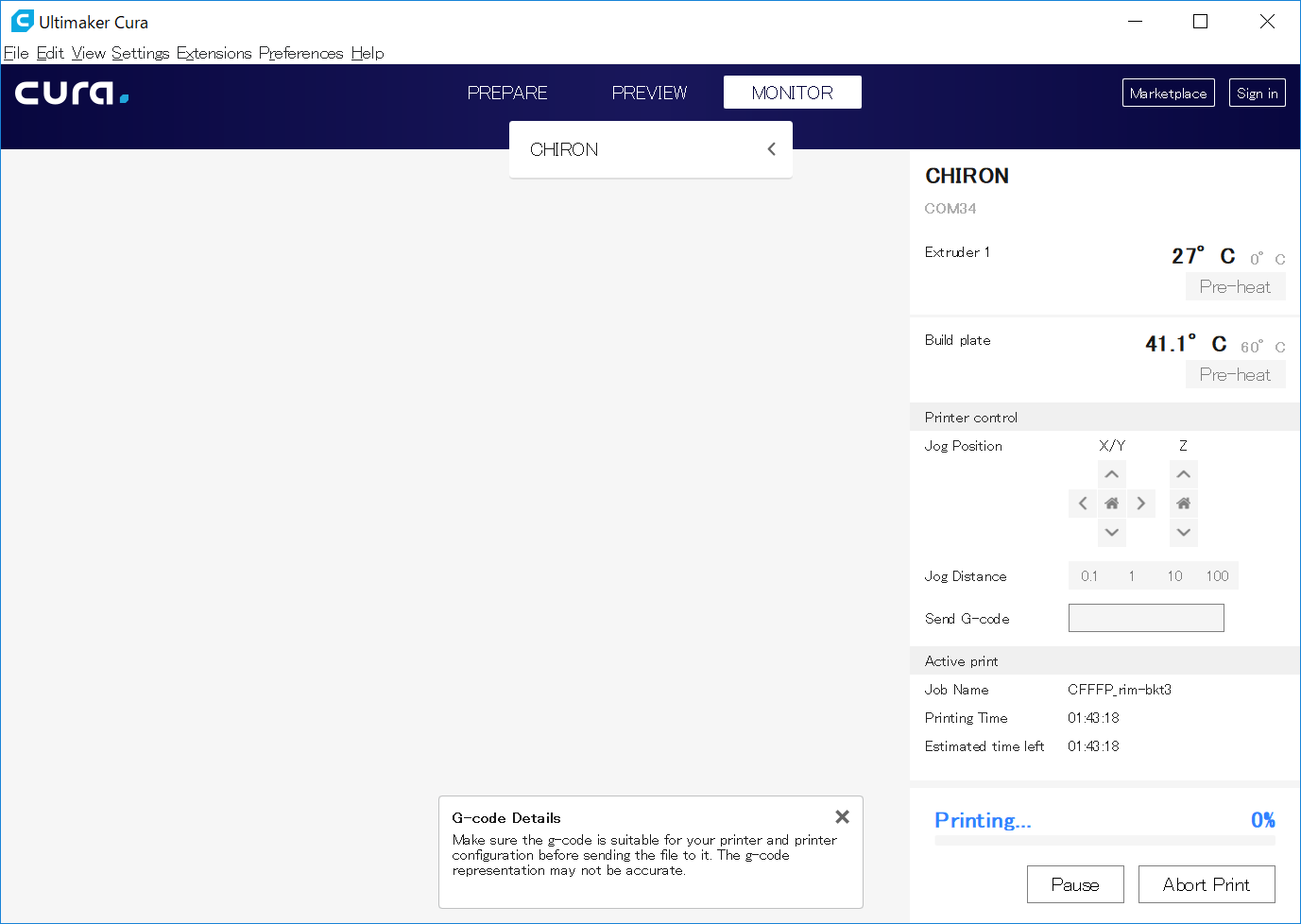Click the Sign in button
Viewport: 1301px width, 924px height.
tap(1258, 93)
